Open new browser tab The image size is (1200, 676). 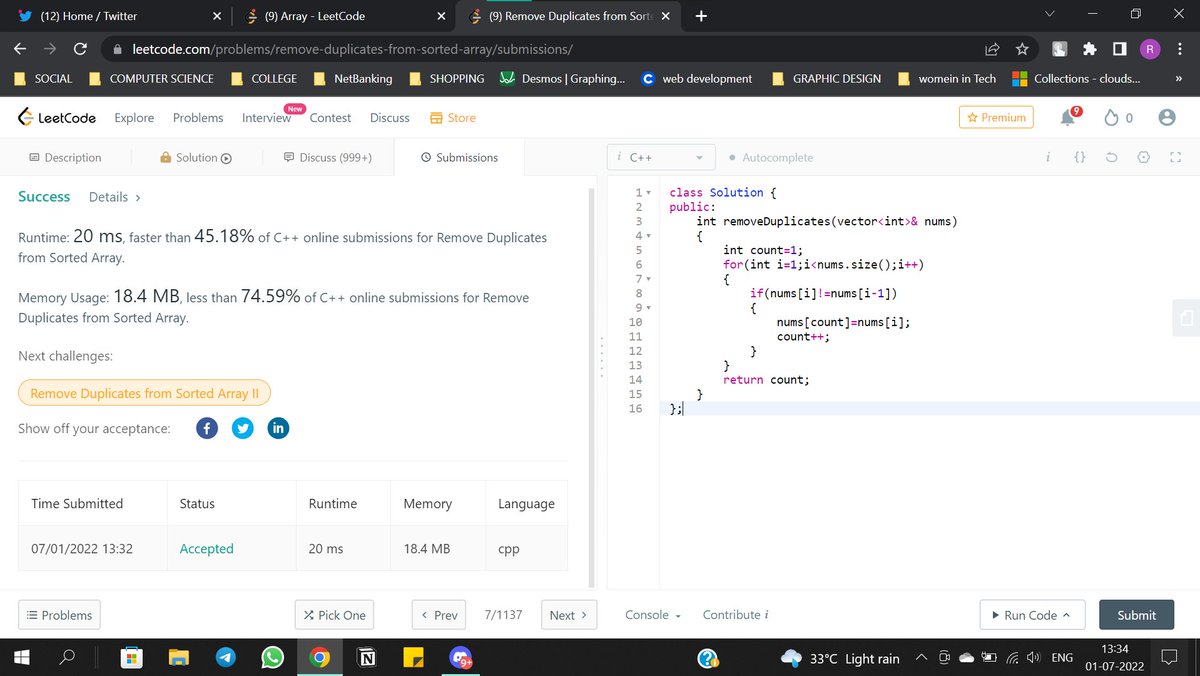[x=701, y=16]
